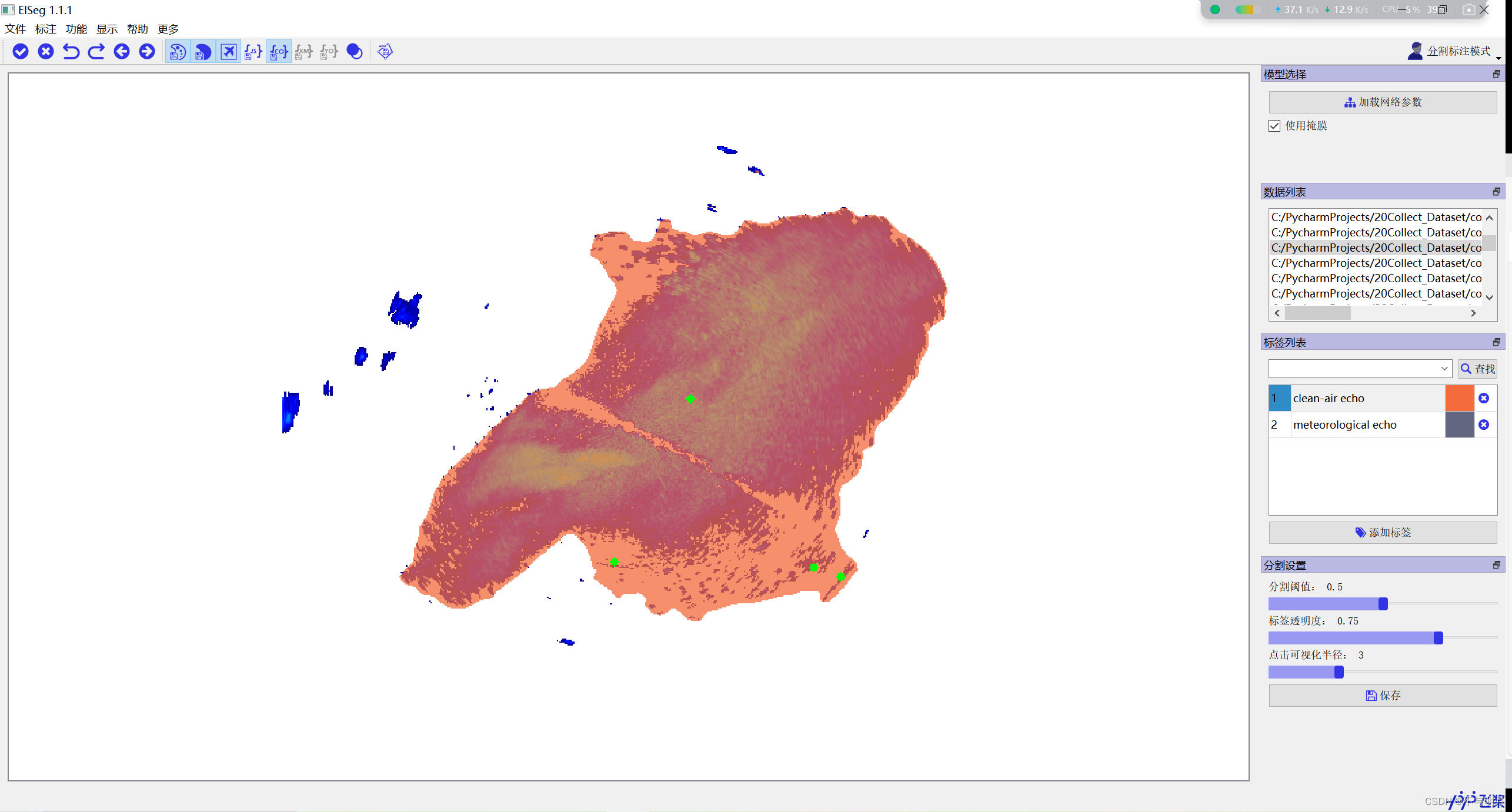Select the meteorological echo label row
Screen dimensions: 1512x812
(1344, 425)
